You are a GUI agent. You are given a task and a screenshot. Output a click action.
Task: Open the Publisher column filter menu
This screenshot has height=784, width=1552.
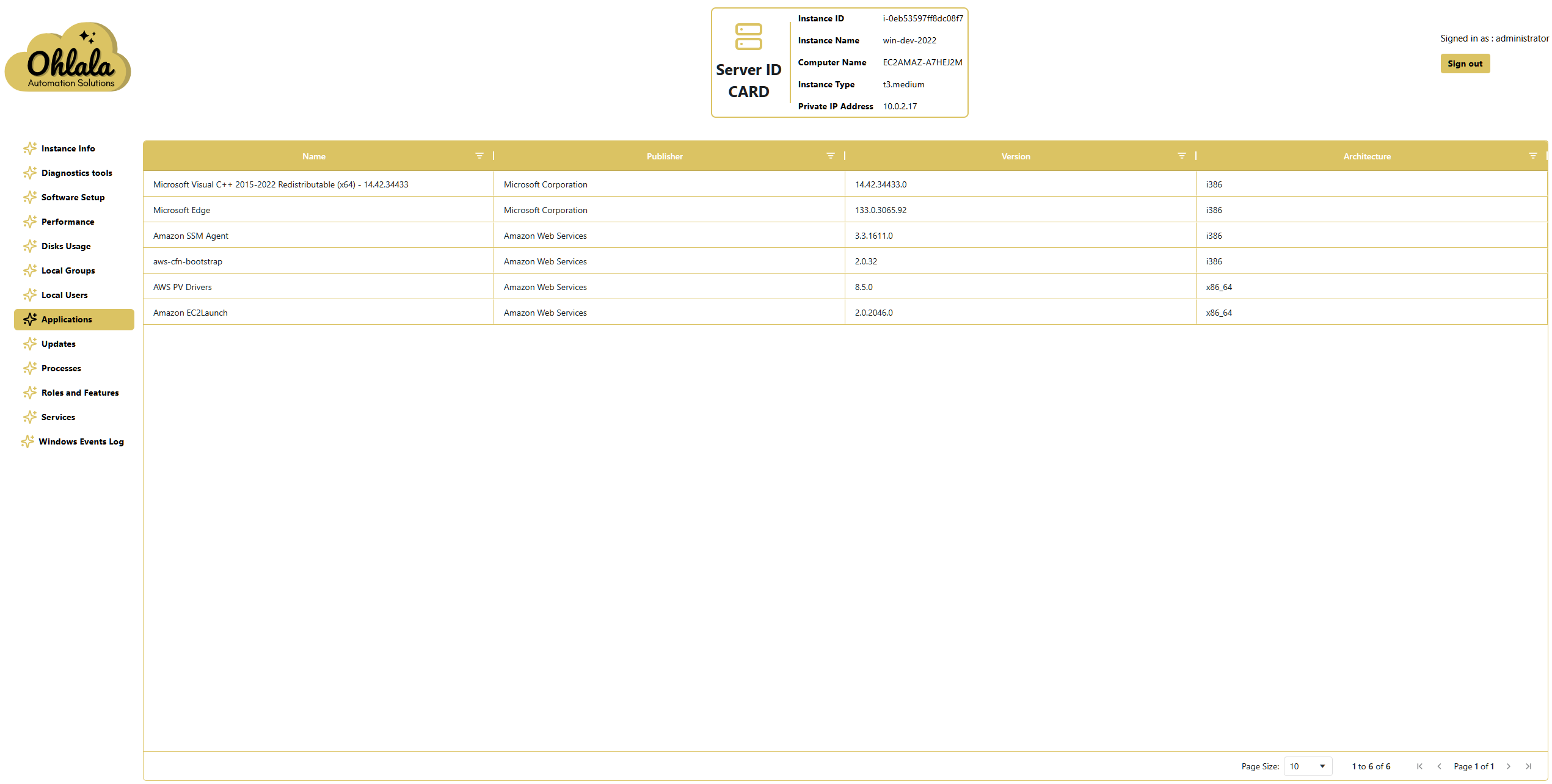pos(831,156)
